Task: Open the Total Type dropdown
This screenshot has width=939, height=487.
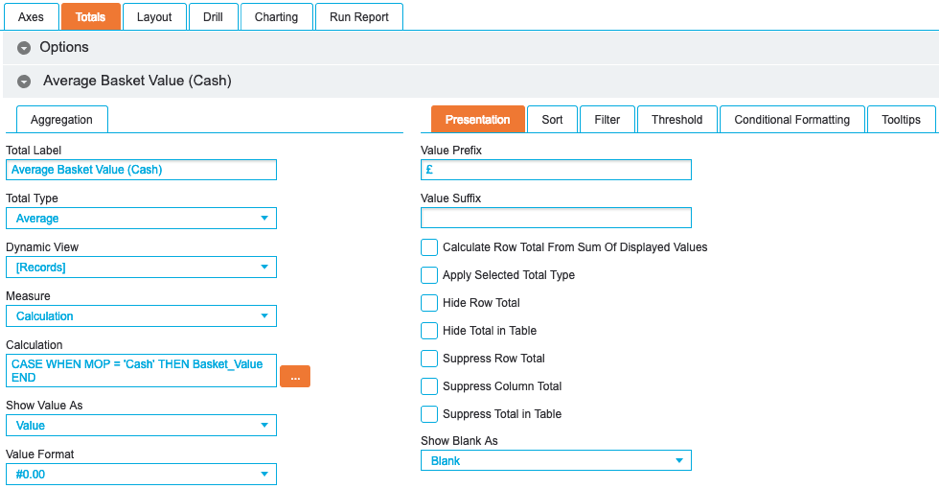Action: [x=141, y=218]
